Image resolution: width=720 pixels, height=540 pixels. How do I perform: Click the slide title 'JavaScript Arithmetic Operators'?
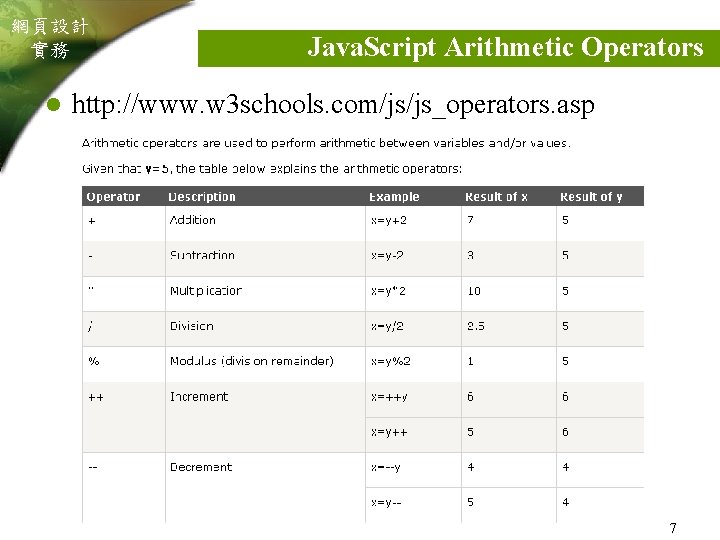click(505, 47)
